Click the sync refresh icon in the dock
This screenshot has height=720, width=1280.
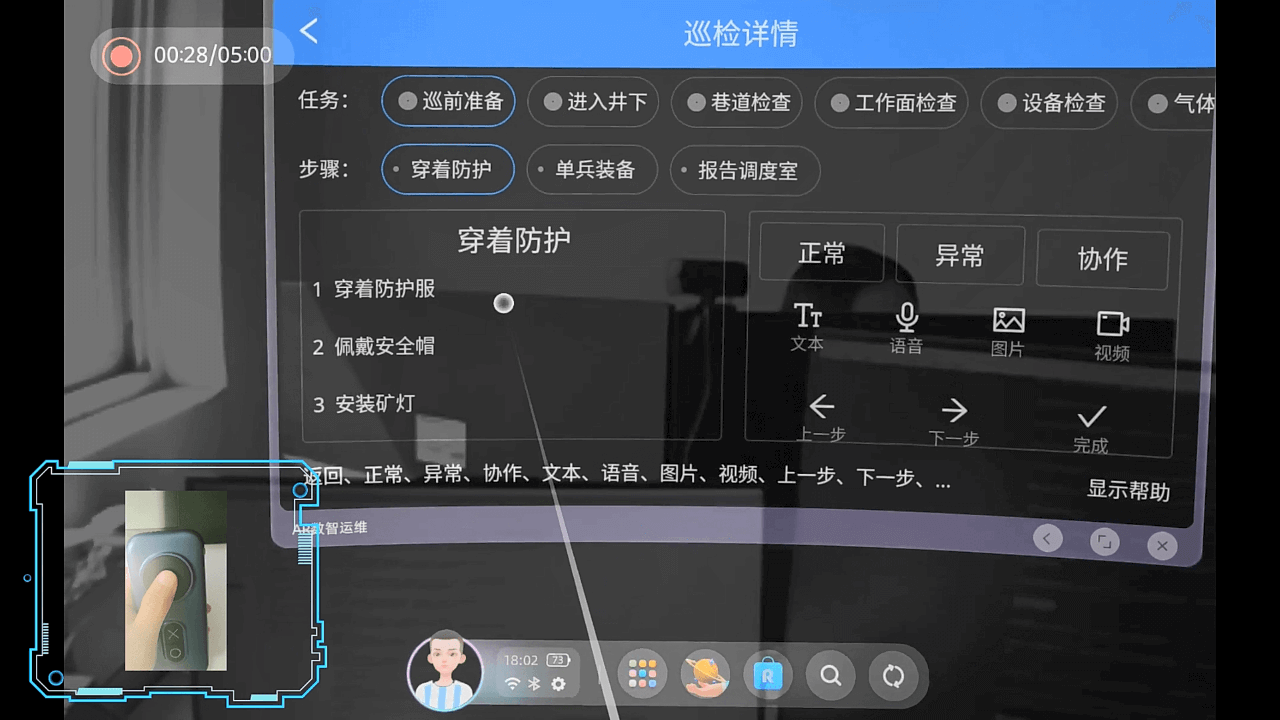pos(893,675)
